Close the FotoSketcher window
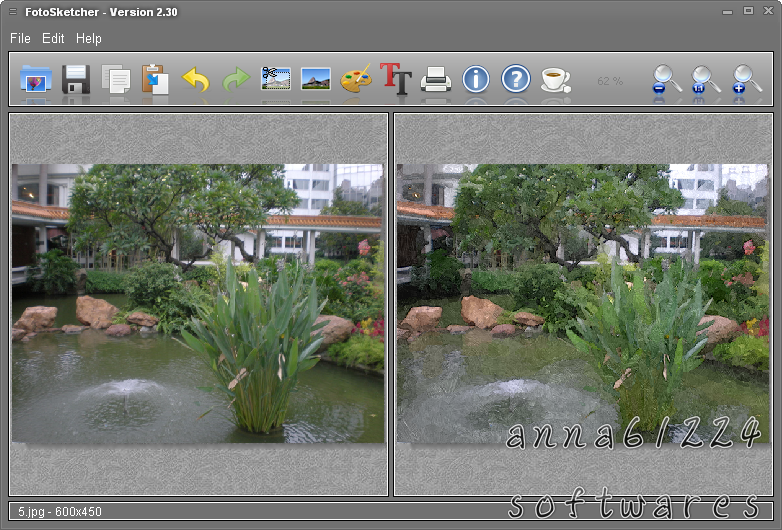The height and width of the screenshot is (530, 782). 769,10
